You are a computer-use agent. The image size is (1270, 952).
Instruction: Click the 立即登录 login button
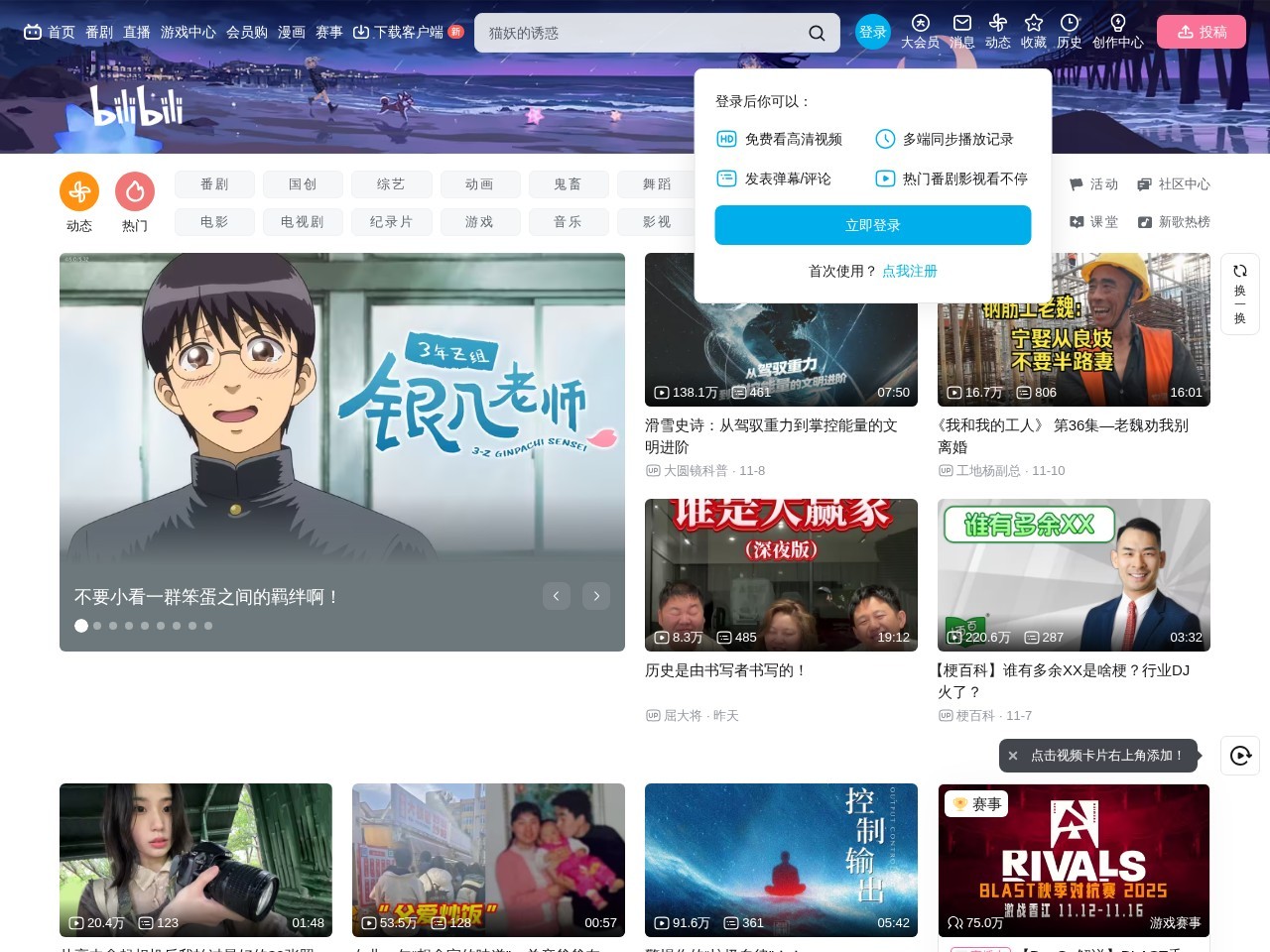[872, 225]
